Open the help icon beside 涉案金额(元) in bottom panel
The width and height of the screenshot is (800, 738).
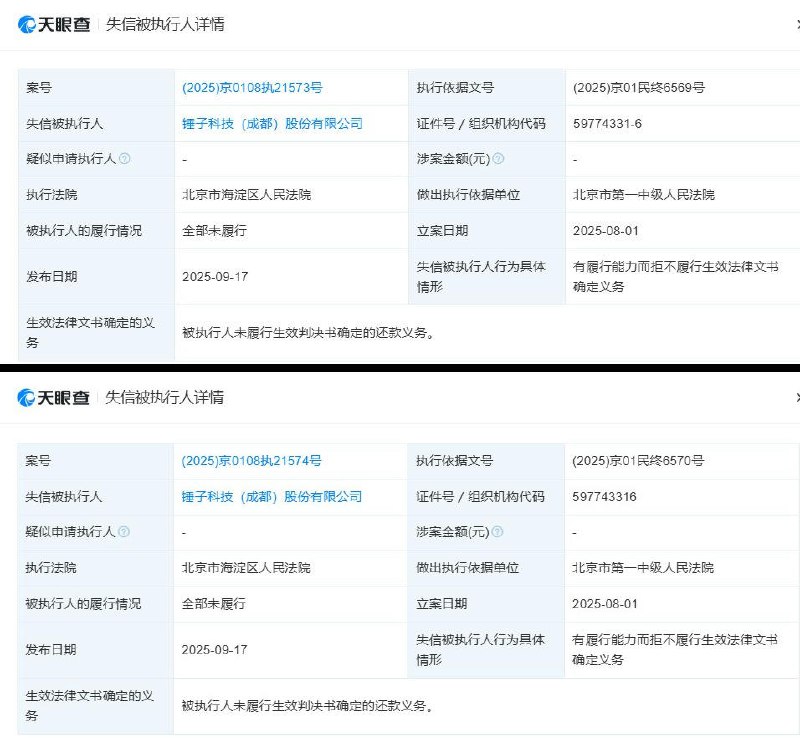(x=497, y=532)
